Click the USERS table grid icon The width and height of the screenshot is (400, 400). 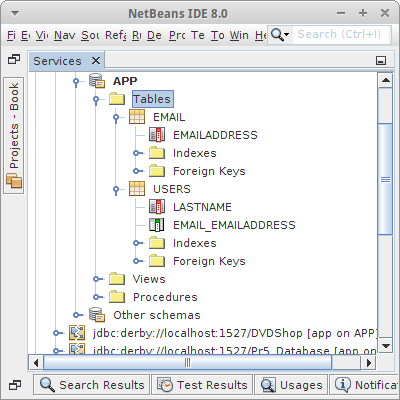tap(137, 189)
